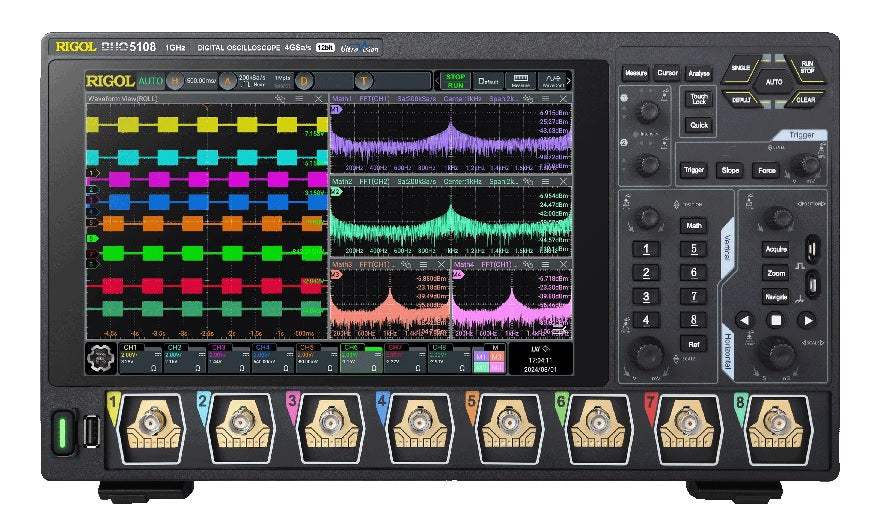Hit the Math key above channel keys
The height and width of the screenshot is (514, 891).
point(693,225)
